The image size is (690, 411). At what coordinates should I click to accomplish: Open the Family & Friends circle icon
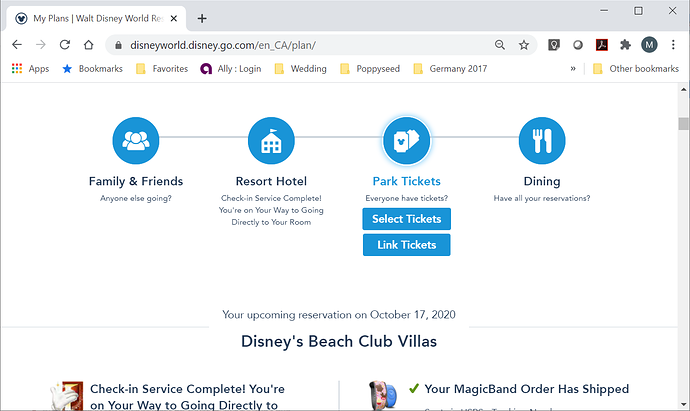click(136, 141)
